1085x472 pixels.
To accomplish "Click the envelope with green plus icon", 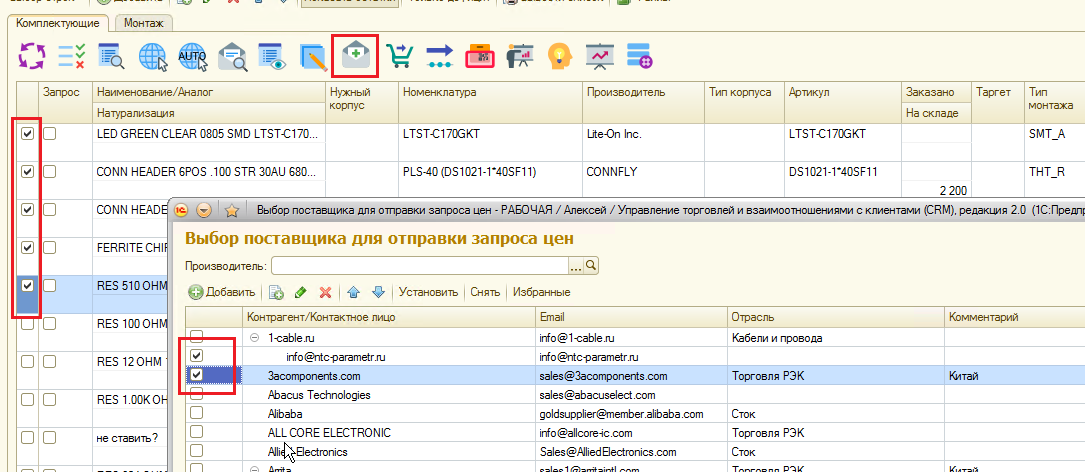I will [355, 56].
